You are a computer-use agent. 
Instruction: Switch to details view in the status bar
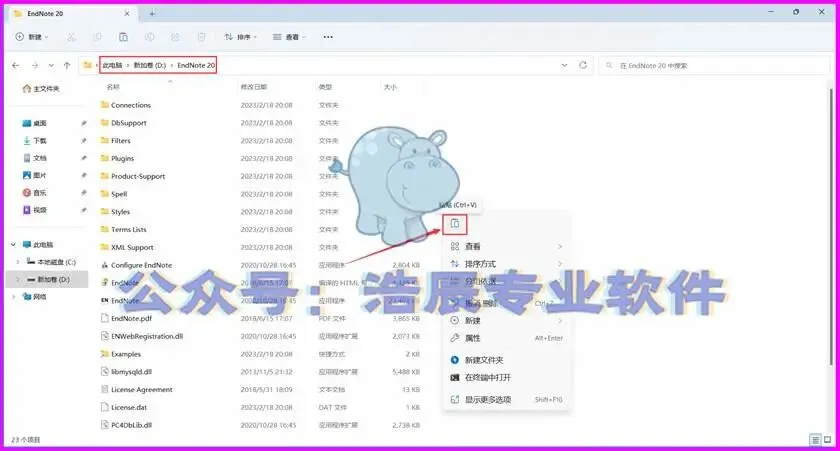pyautogui.click(x=815, y=440)
